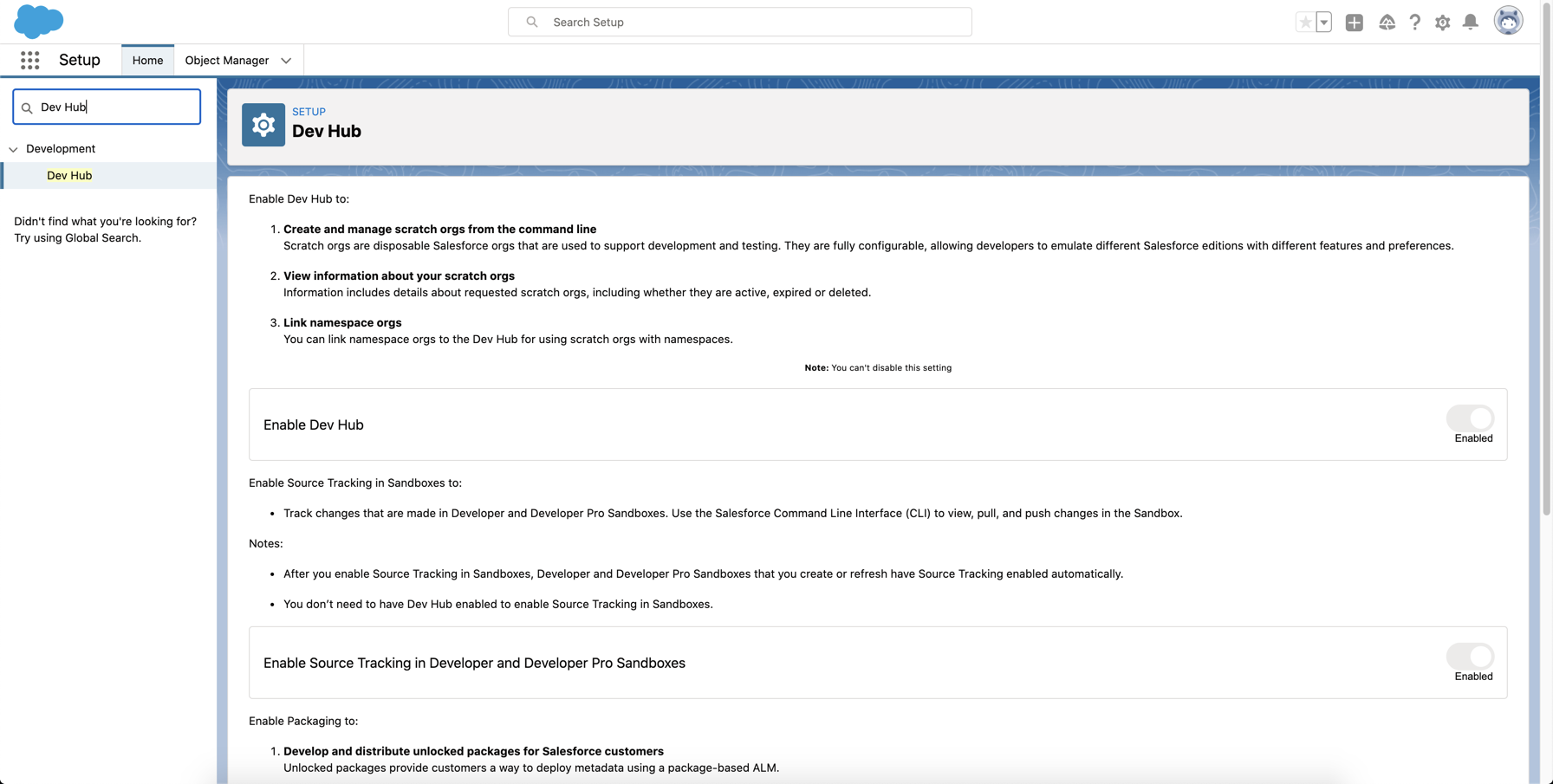Click inside the Quick Find box with Dev Hub
The height and width of the screenshot is (784, 1553).
pyautogui.click(x=107, y=107)
